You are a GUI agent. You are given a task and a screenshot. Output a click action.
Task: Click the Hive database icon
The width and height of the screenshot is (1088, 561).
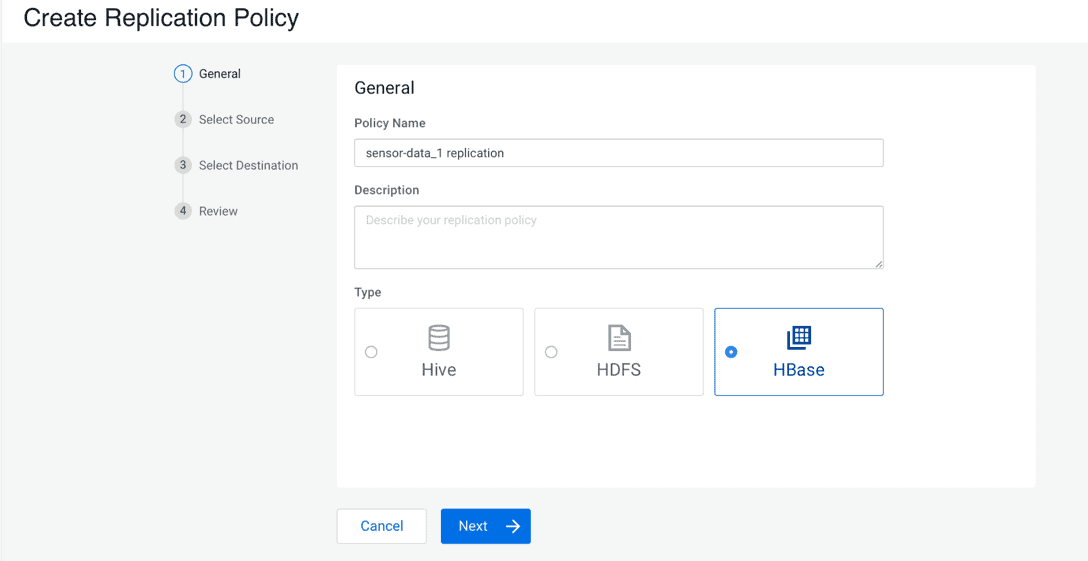point(439,337)
